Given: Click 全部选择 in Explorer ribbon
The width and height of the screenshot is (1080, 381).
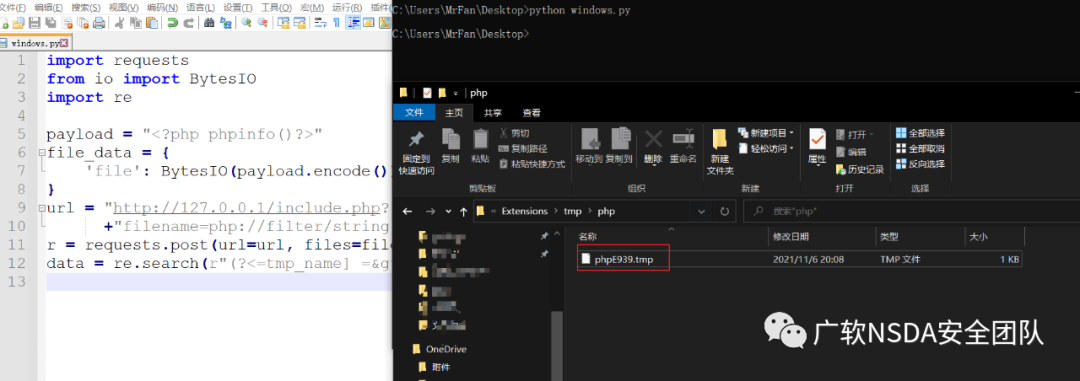Looking at the screenshot, I should coord(920,132).
